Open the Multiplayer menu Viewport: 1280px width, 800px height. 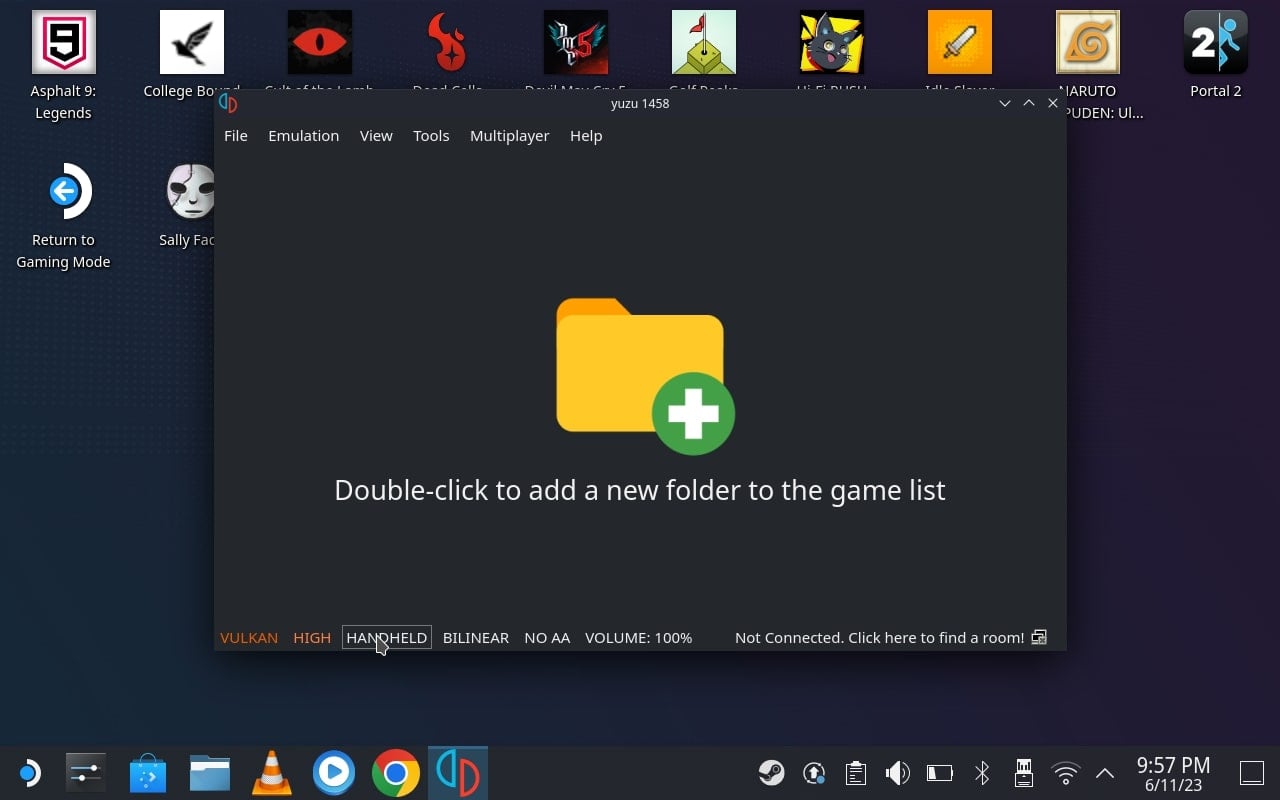coord(510,136)
